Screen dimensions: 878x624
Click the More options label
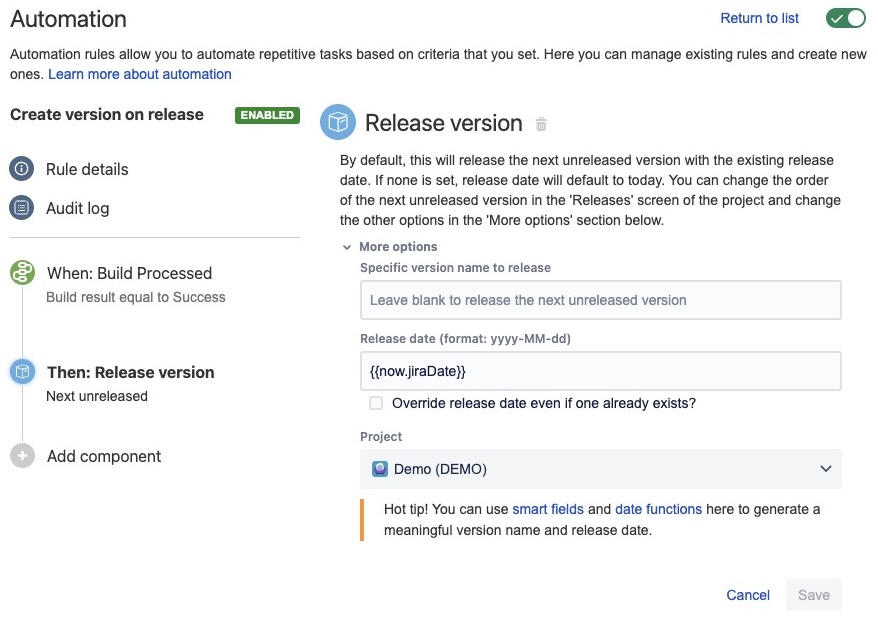pyautogui.click(x=398, y=247)
